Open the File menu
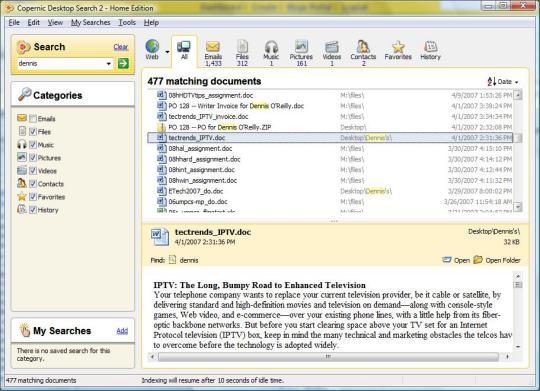The height and width of the screenshot is (391, 540). point(14,22)
